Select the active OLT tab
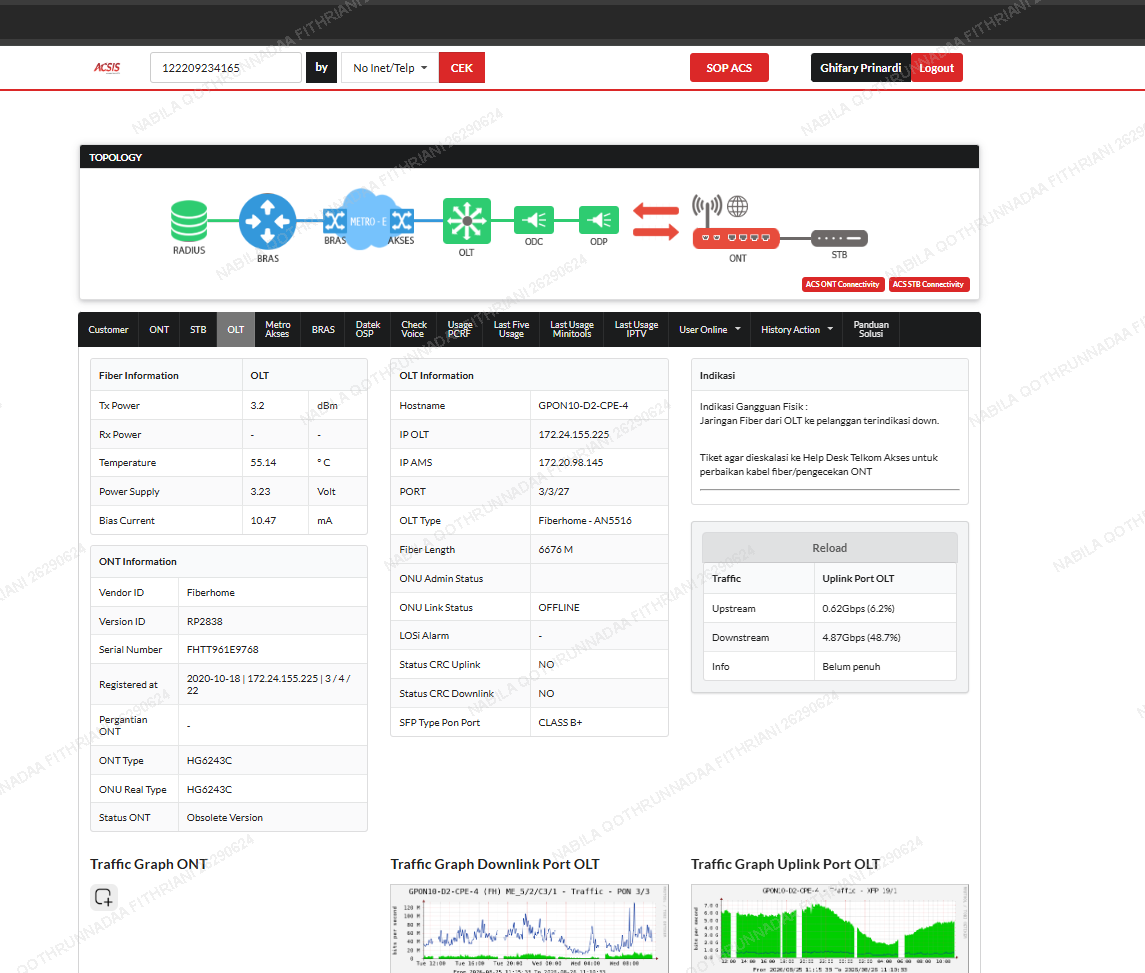Viewport: 1145px width, 973px height. click(235, 329)
